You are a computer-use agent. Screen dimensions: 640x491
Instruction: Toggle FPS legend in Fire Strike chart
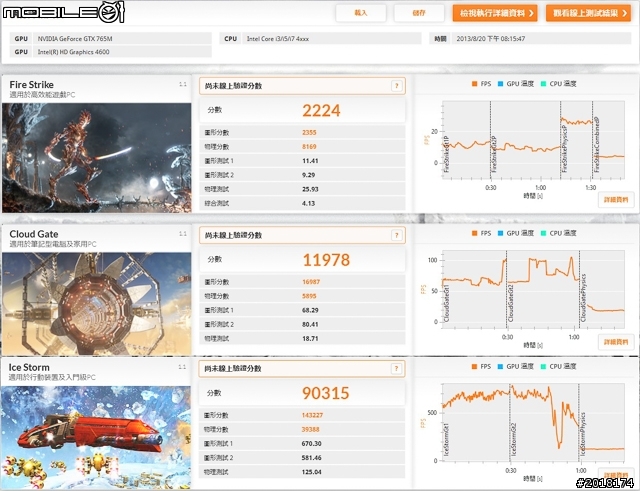pyautogui.click(x=482, y=84)
